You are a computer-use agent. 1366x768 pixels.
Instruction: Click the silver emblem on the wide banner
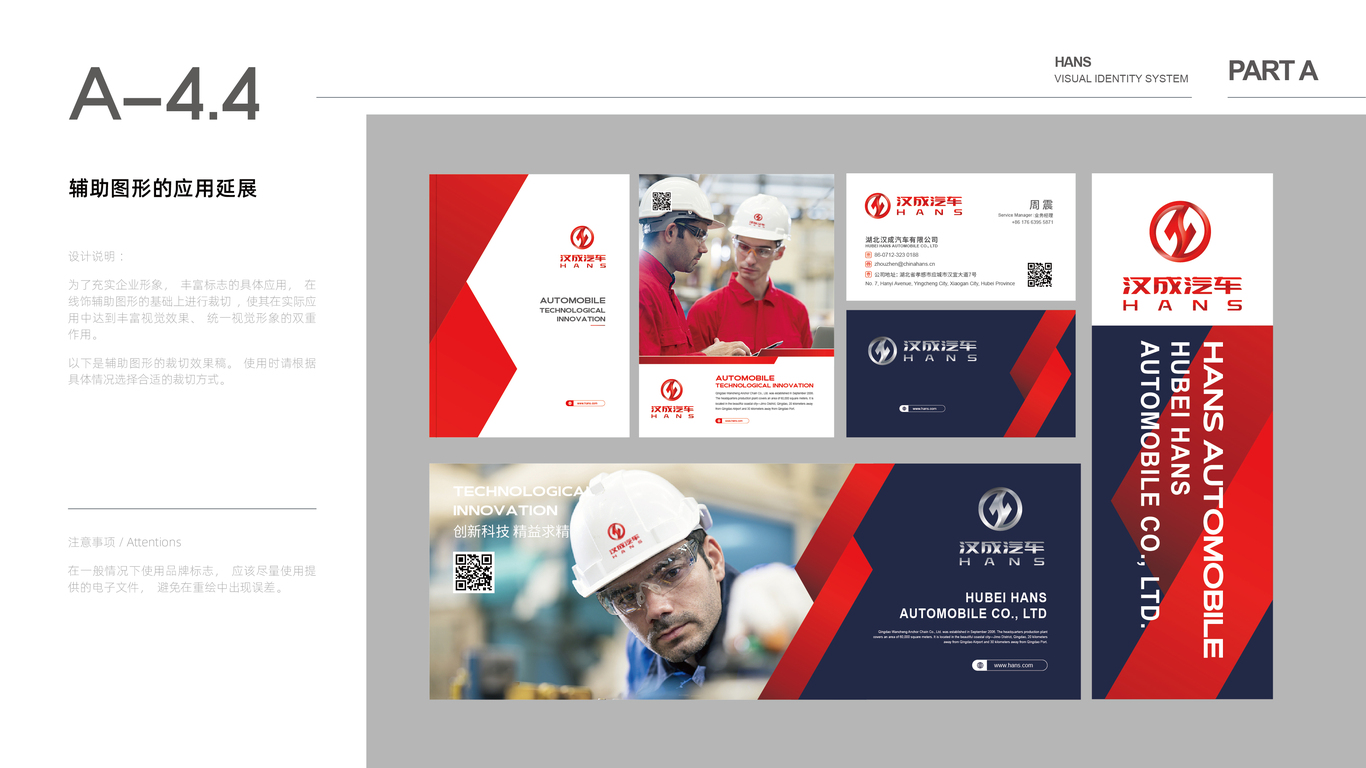click(x=1000, y=509)
